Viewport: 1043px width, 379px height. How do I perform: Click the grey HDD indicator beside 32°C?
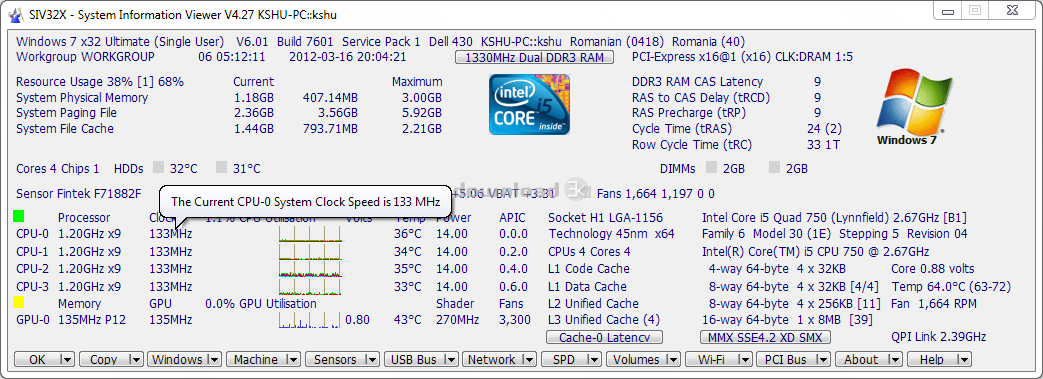158,168
